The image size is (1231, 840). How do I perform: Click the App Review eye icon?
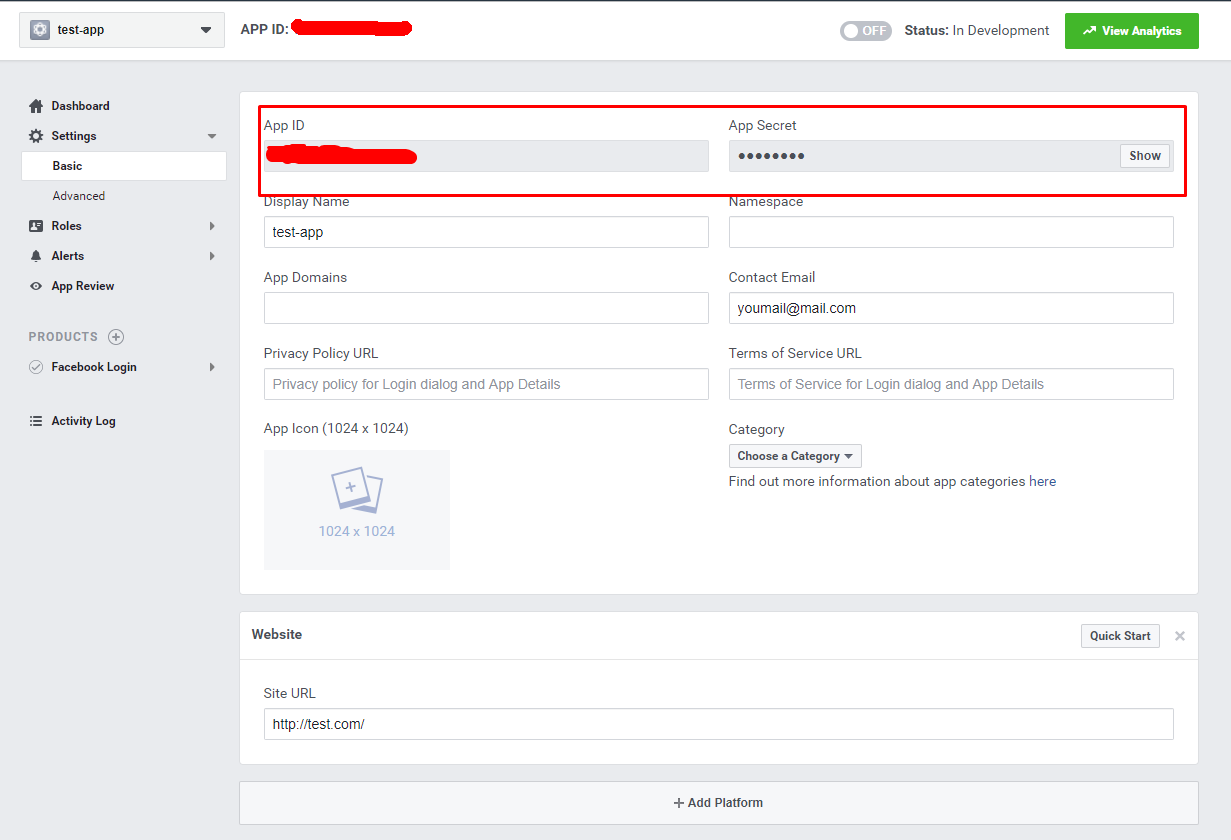coord(36,286)
